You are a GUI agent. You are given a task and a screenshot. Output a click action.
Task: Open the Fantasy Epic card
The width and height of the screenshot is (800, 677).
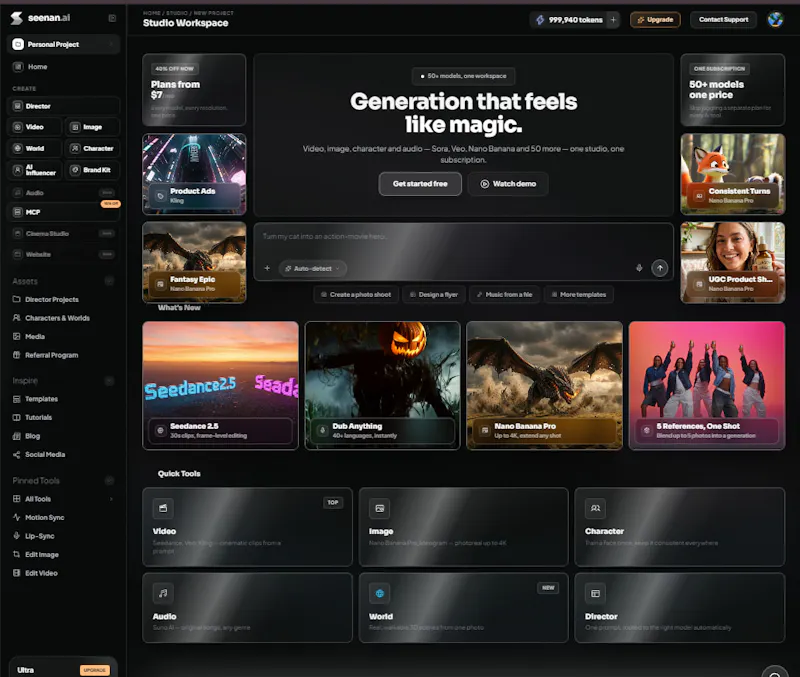[194, 262]
